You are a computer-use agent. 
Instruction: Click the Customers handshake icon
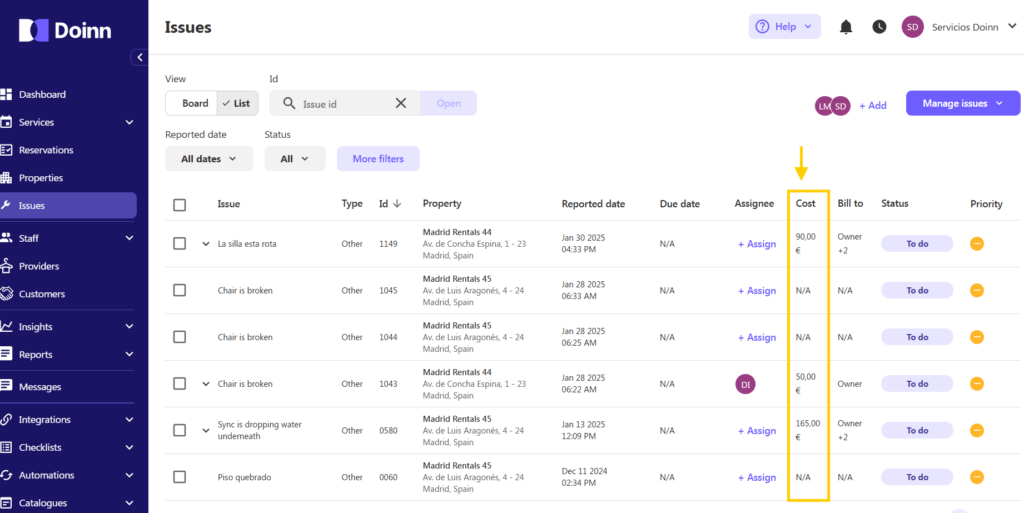6,294
